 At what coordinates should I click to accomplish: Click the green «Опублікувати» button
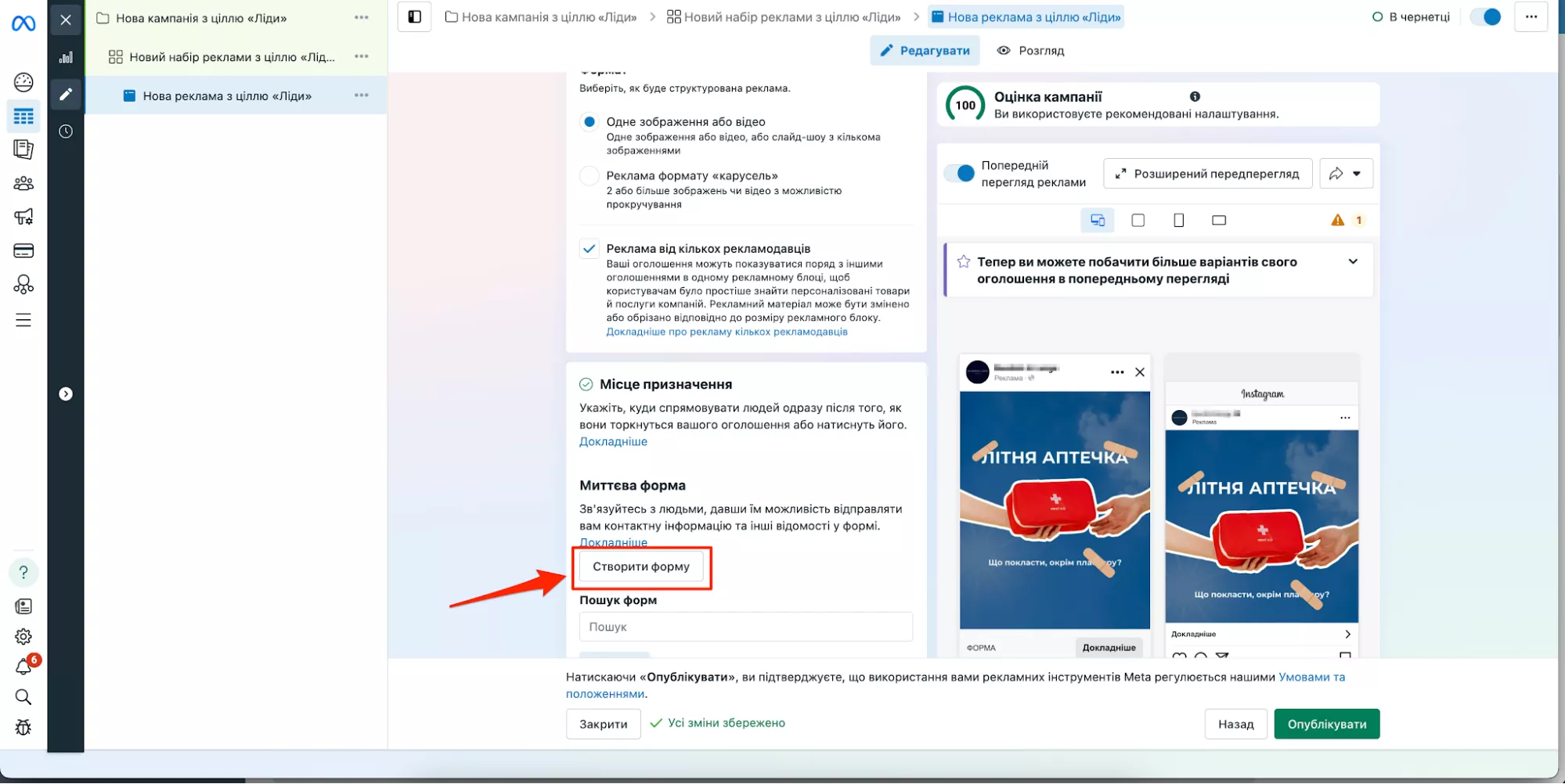[1327, 724]
